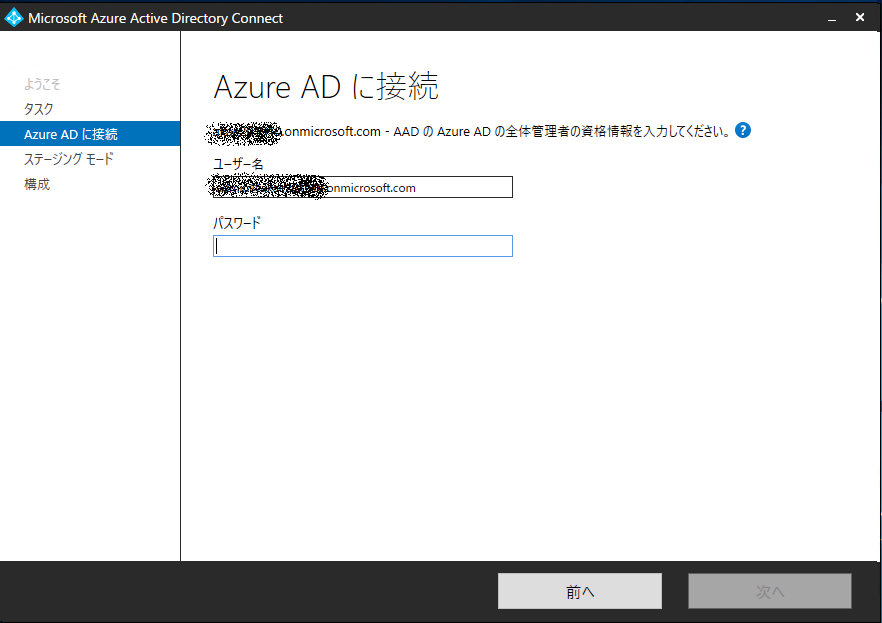Focus the パスワード password input field
Image resolution: width=882 pixels, height=623 pixels.
[x=363, y=246]
